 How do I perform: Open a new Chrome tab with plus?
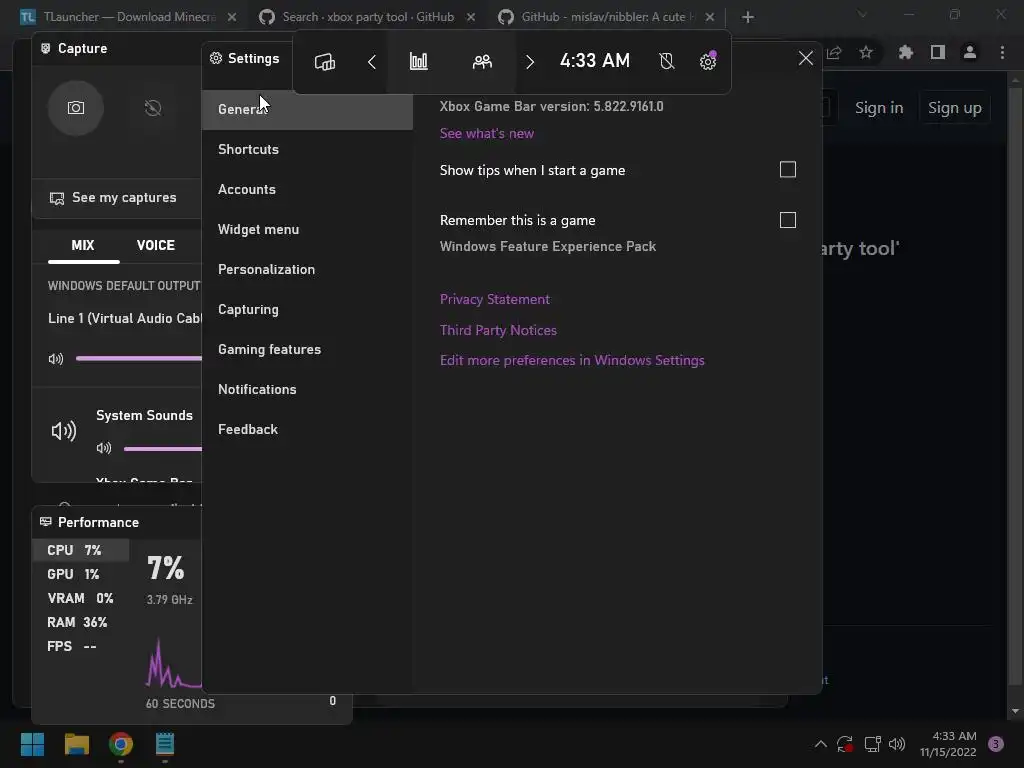coord(748,17)
